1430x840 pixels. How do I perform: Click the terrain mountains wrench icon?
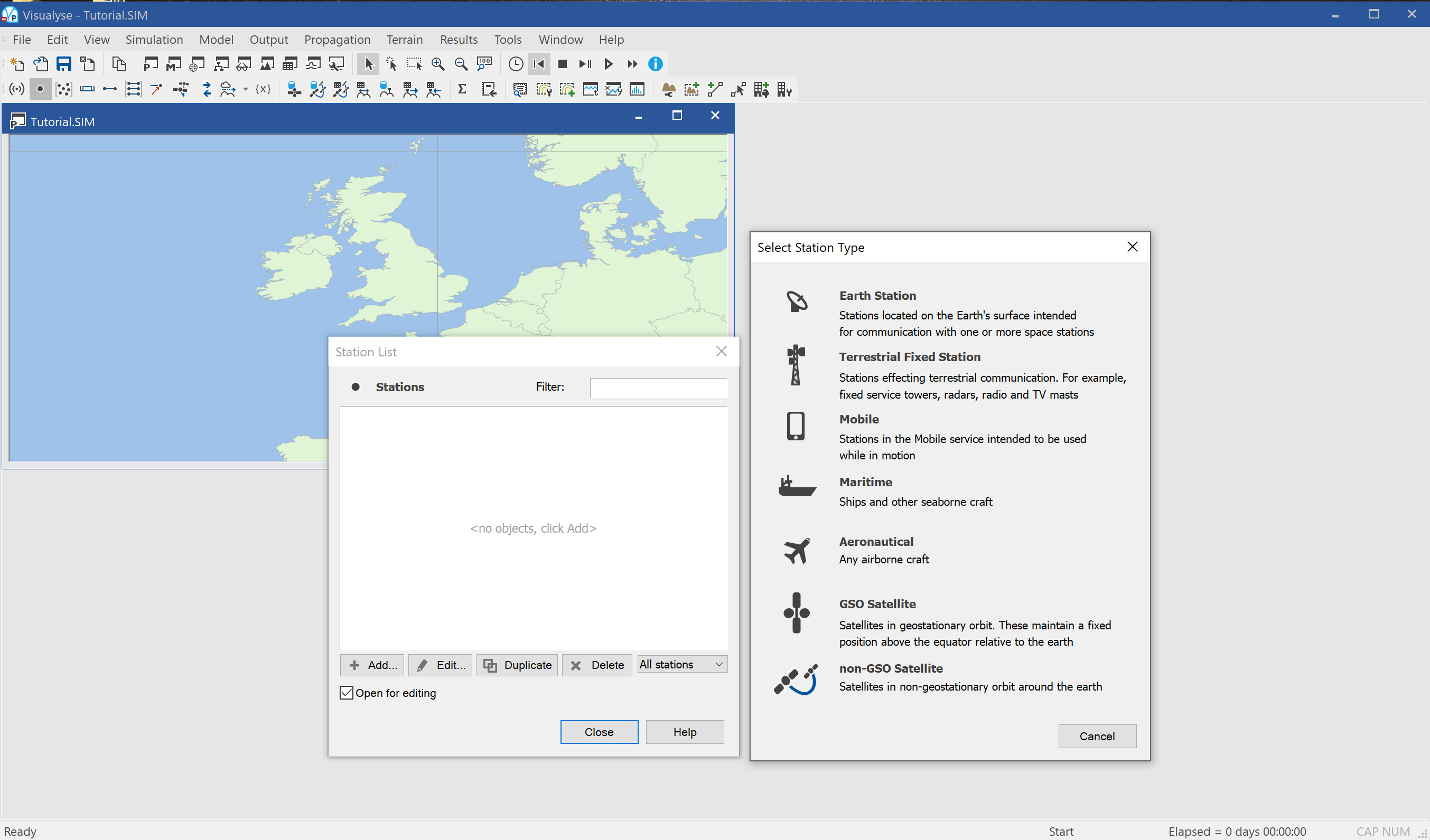pyautogui.click(x=668, y=89)
